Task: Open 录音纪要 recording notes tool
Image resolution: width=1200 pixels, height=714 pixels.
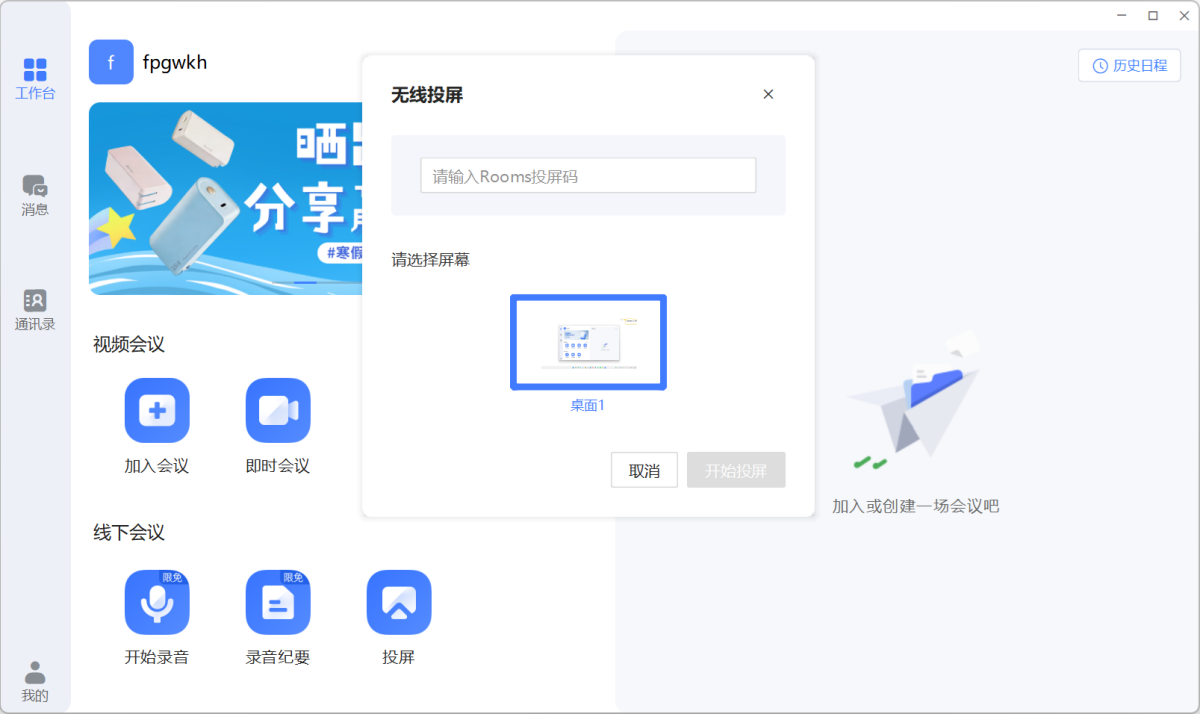Action: (277, 602)
